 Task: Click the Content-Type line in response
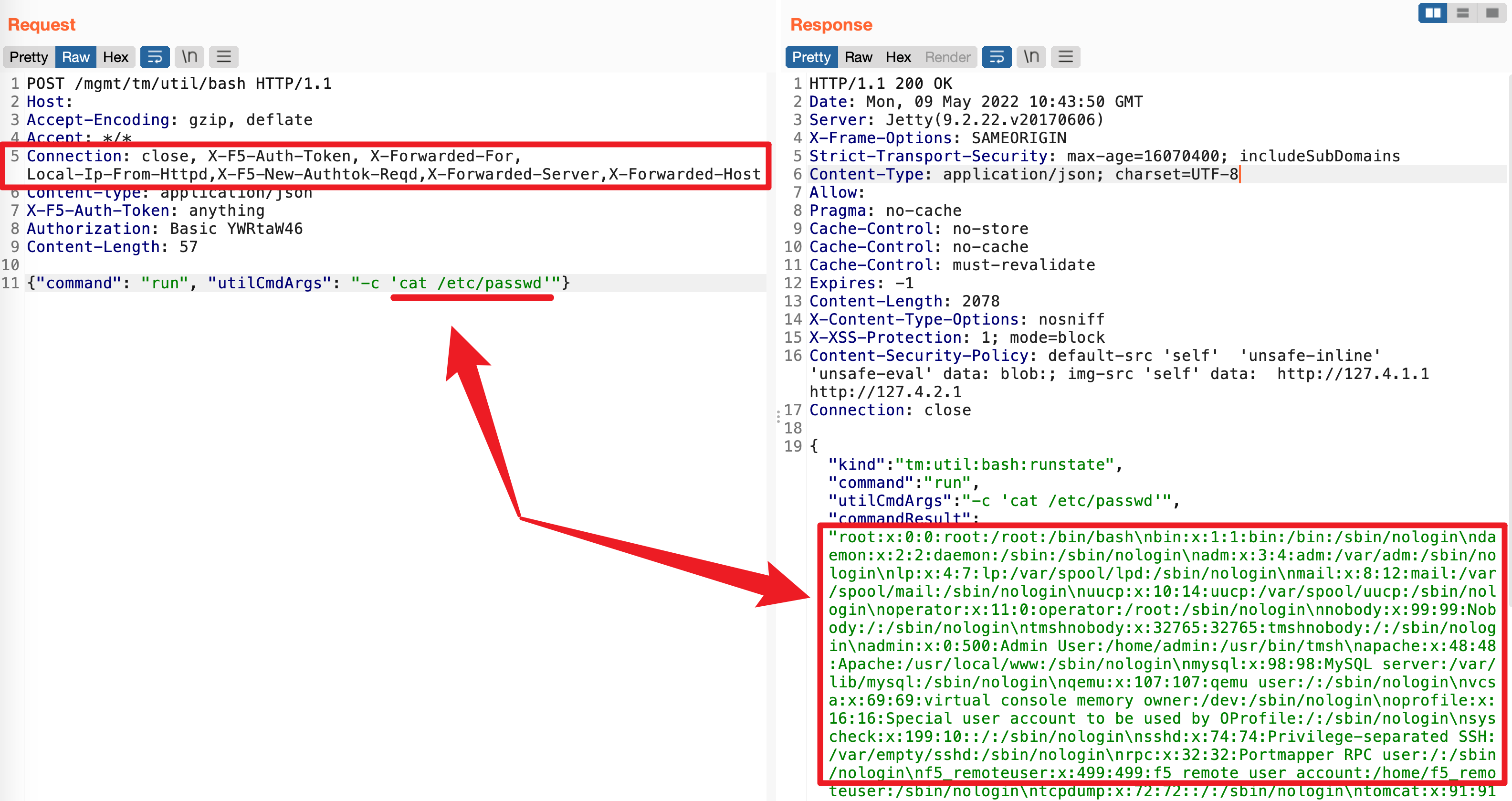(1023, 174)
